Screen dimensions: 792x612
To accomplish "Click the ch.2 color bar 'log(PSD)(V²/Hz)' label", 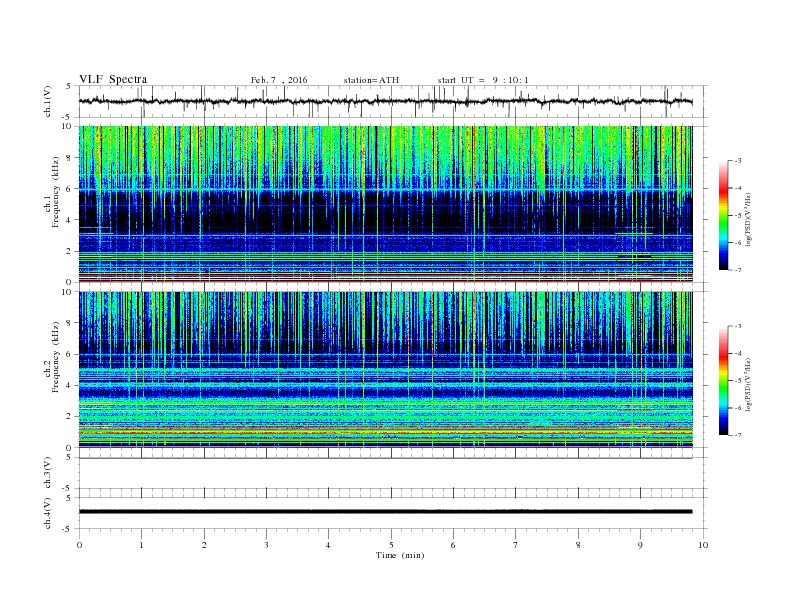I will point(749,385).
